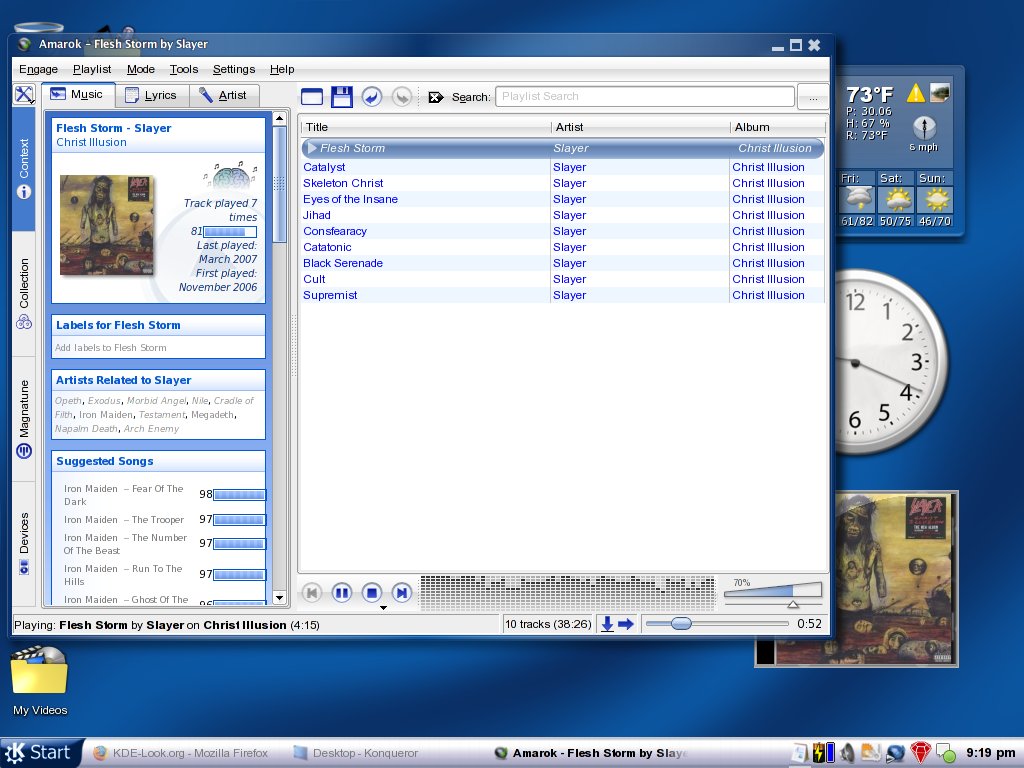Viewport: 1024px width, 768px height.
Task: Open related artist Iron Maiden link
Action: click(106, 415)
